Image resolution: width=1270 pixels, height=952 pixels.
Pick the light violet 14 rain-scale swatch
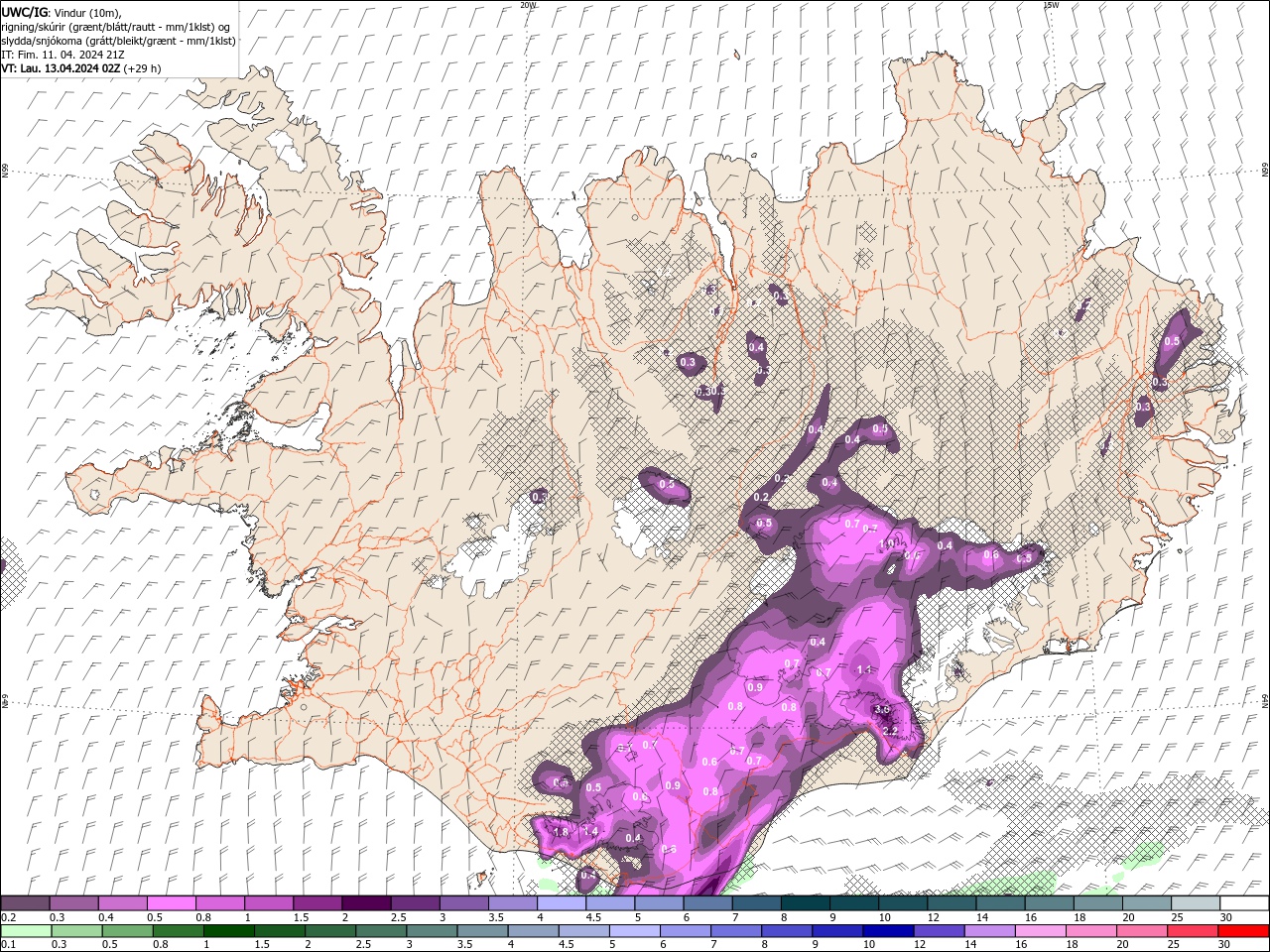pyautogui.click(x=989, y=931)
